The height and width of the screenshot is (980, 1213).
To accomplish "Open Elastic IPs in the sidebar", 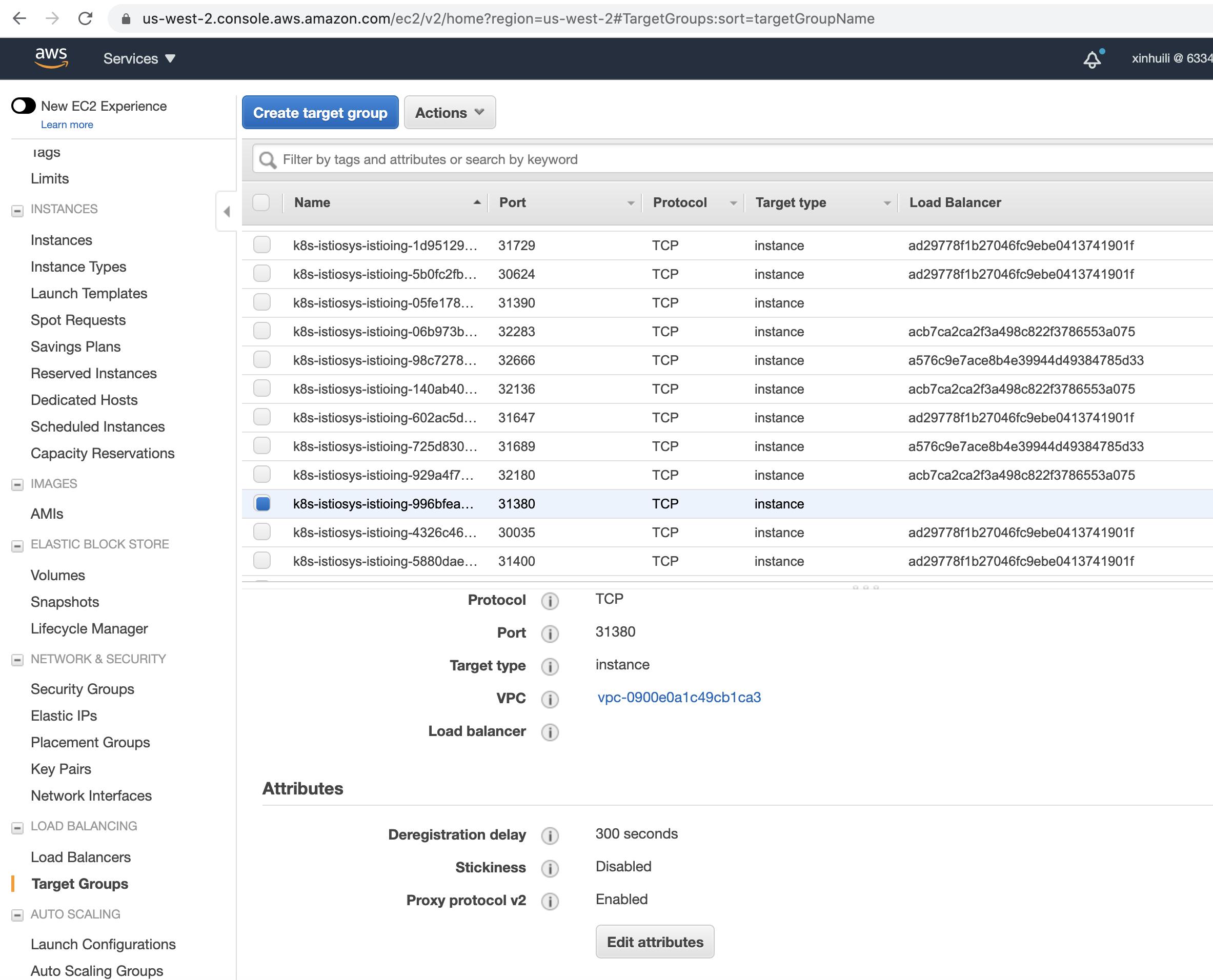I will pos(64,715).
